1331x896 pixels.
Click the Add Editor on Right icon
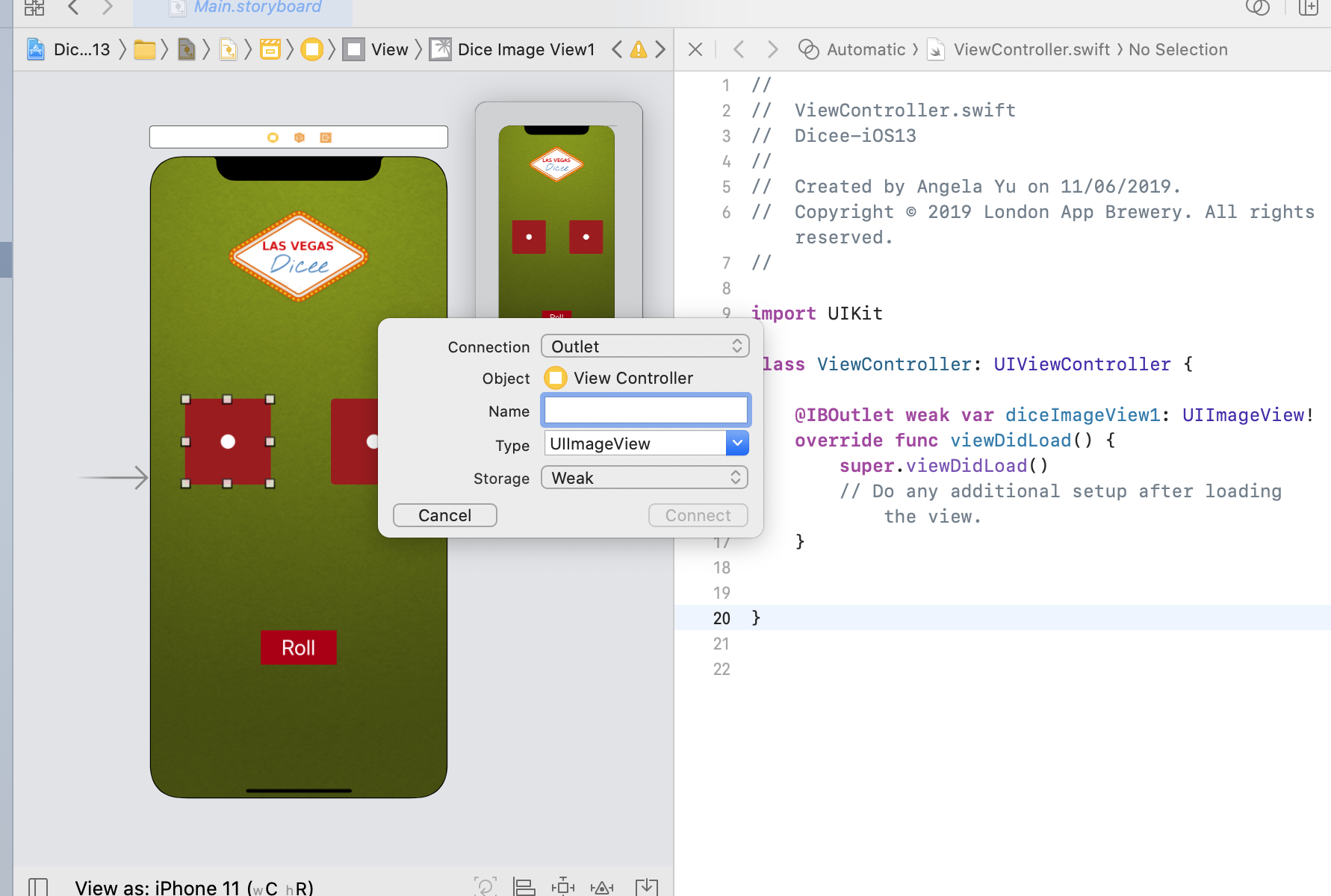pos(1308,7)
